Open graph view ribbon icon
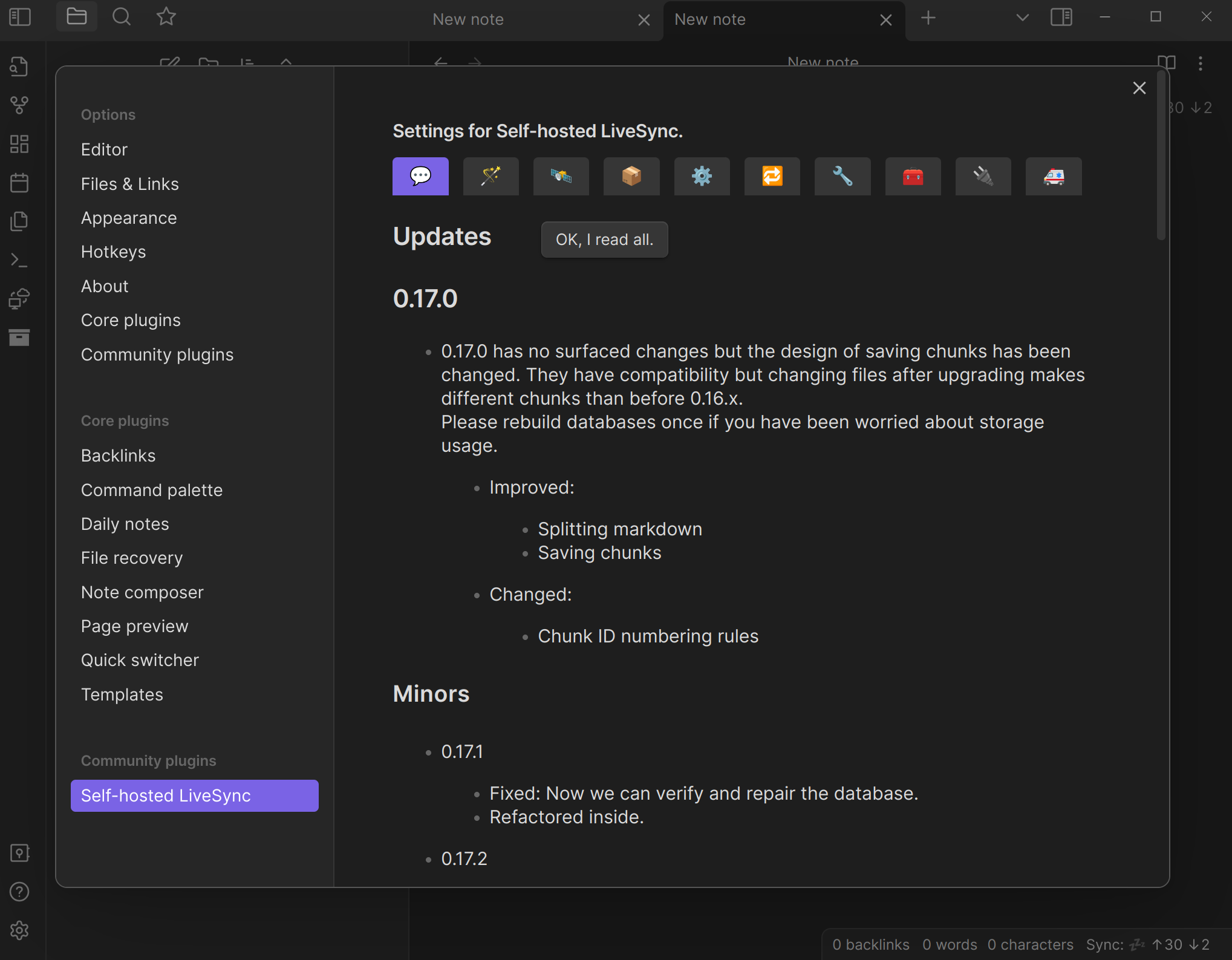1232x960 pixels. (x=19, y=105)
